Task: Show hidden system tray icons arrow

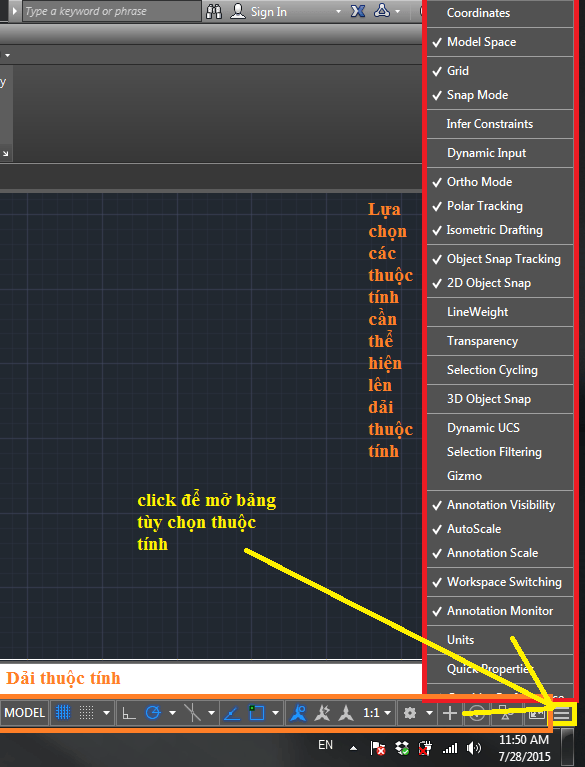Action: pyautogui.click(x=353, y=748)
